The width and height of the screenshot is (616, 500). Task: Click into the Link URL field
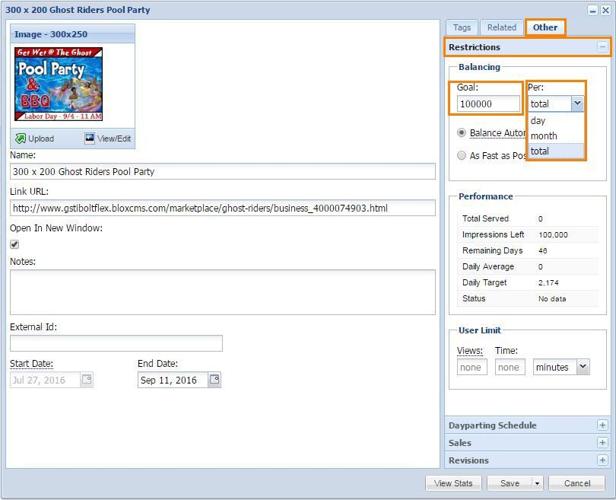click(x=223, y=208)
